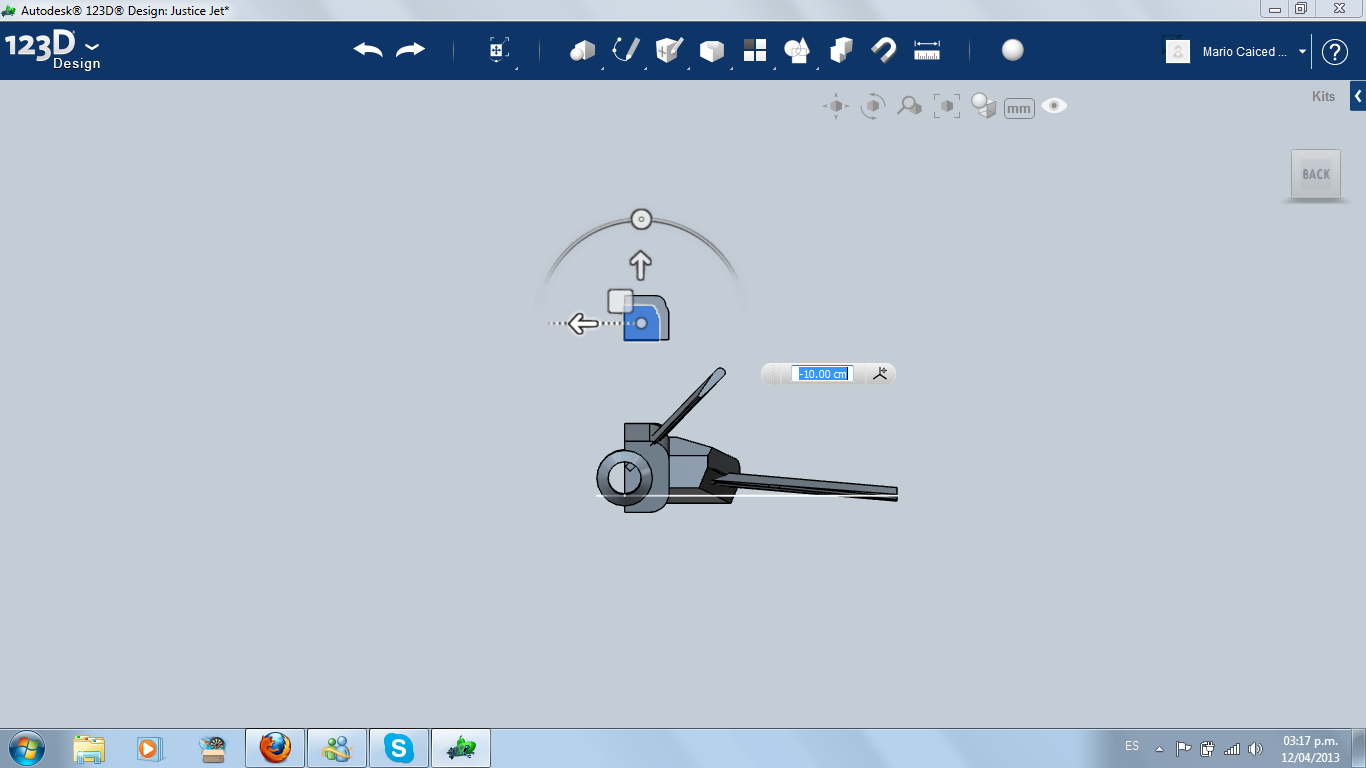
Task: Expand the Kits side panel arrow
Action: point(1358,96)
